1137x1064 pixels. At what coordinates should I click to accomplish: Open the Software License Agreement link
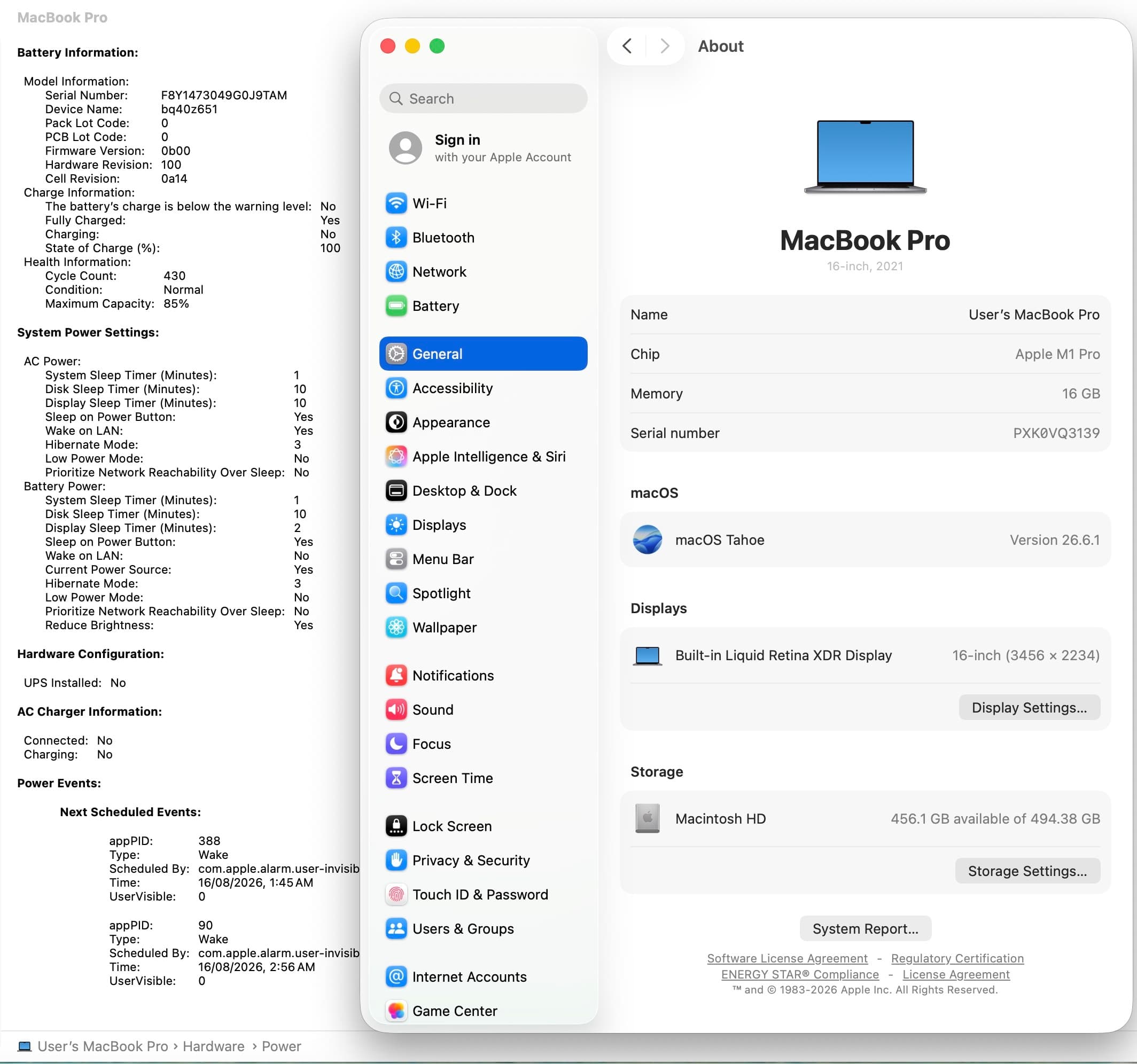coord(787,959)
